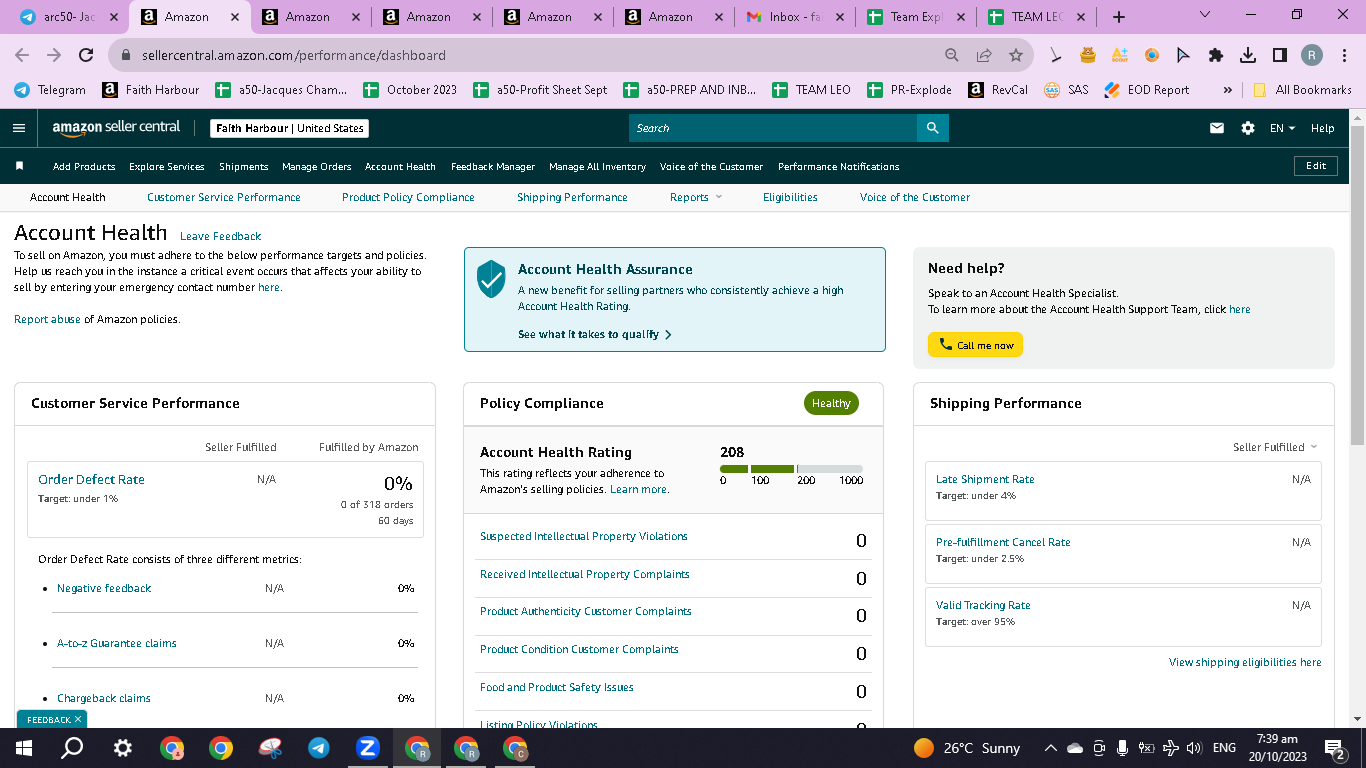The width and height of the screenshot is (1366, 768).
Task: Show hidden icons in the system tray
Action: click(x=1051, y=748)
